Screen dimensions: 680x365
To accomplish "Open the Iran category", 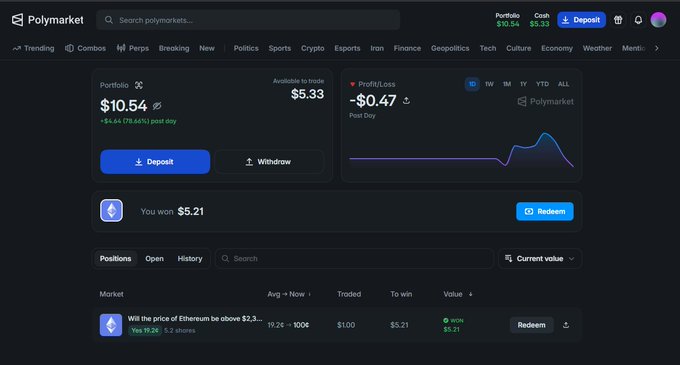I will pos(377,48).
